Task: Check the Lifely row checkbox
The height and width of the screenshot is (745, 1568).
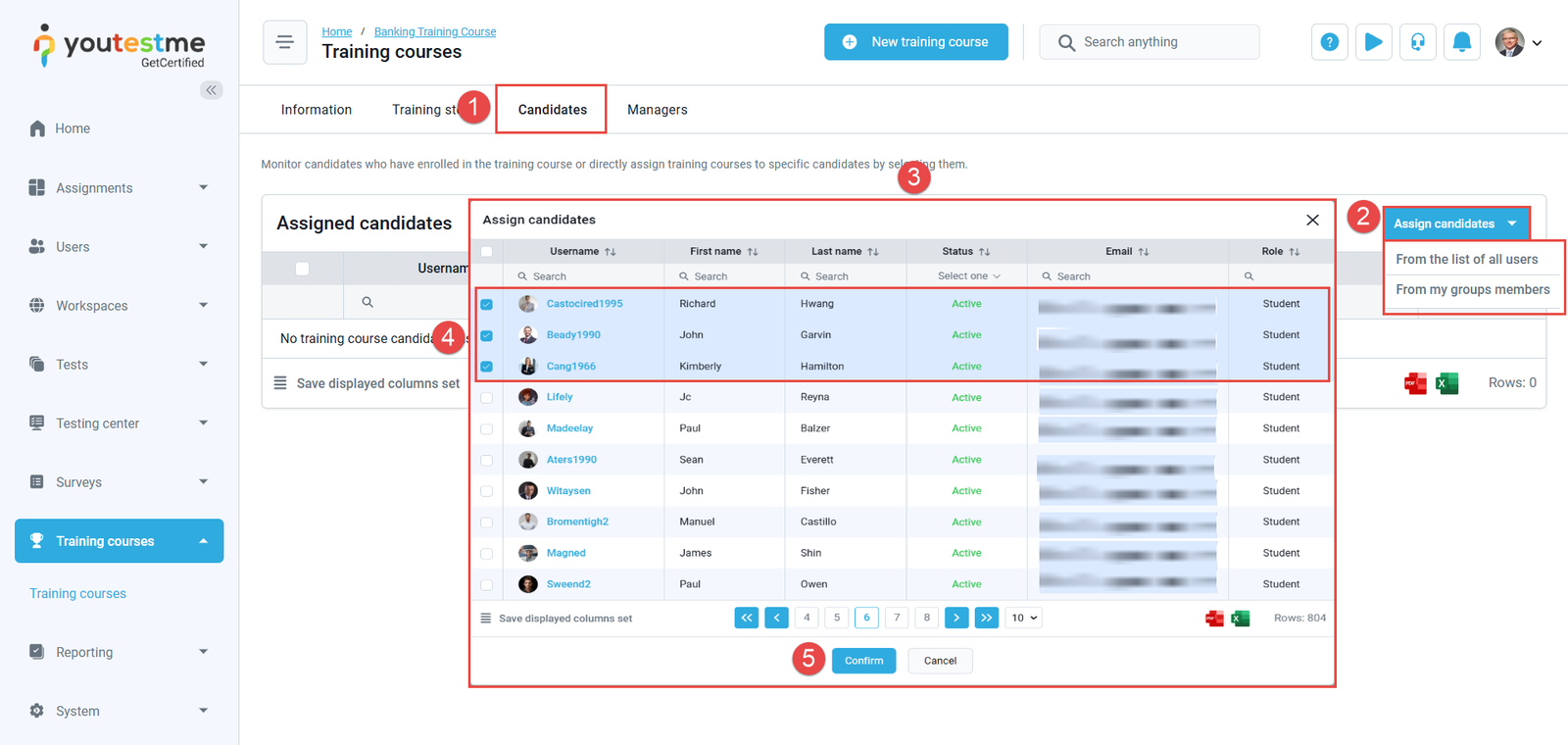Action: coord(487,398)
